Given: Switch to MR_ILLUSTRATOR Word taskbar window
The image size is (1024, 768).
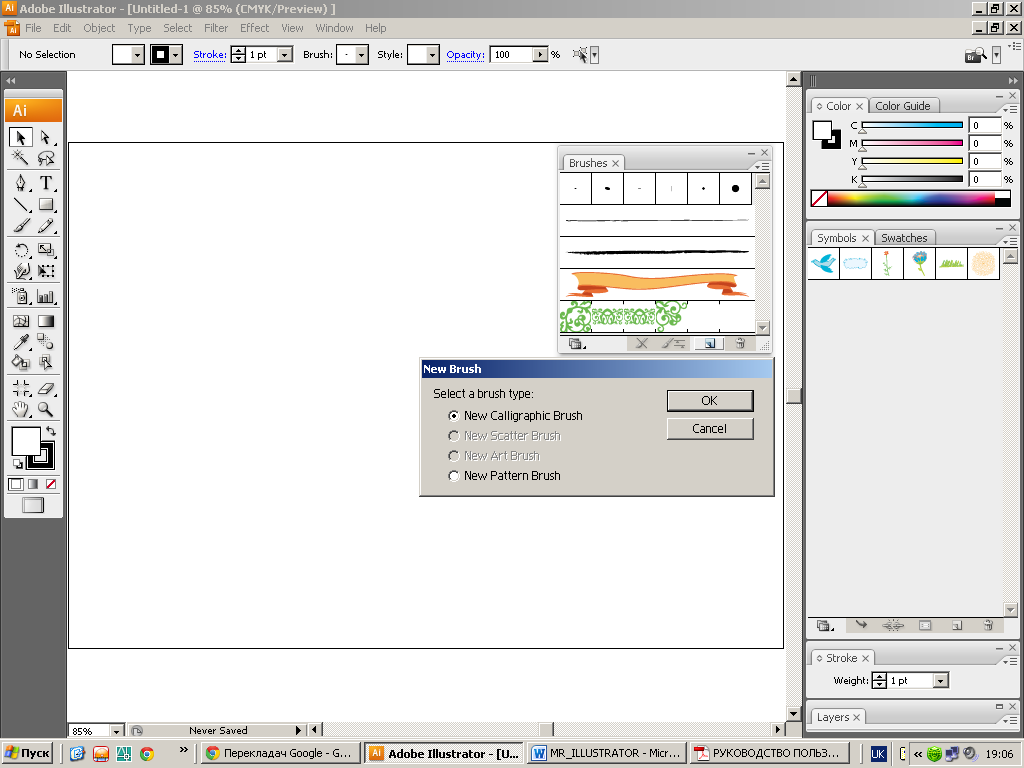Looking at the screenshot, I should pyautogui.click(x=607, y=754).
